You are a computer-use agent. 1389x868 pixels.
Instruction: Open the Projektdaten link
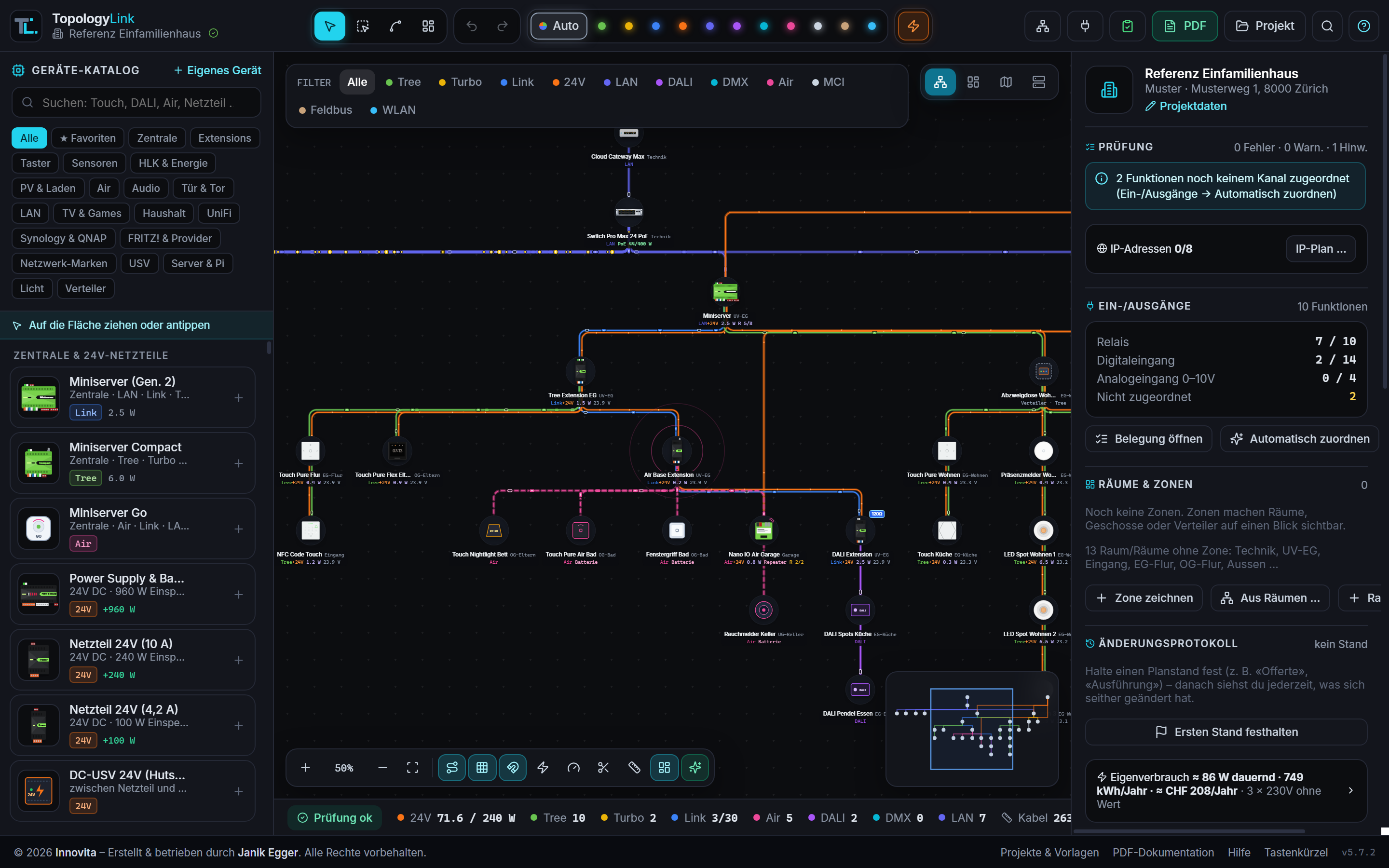(1186, 106)
